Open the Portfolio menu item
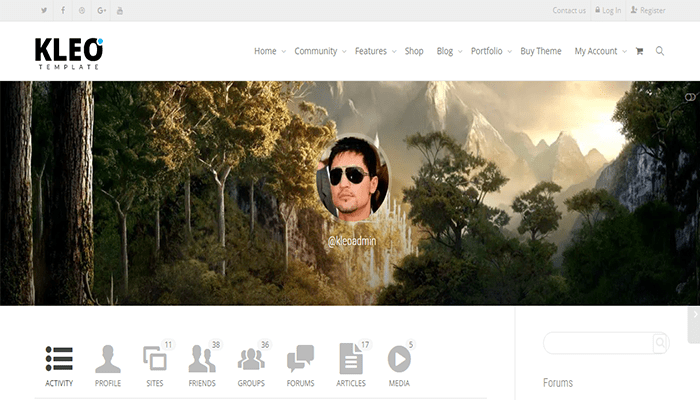Viewport: 700px width, 400px height. (x=487, y=51)
